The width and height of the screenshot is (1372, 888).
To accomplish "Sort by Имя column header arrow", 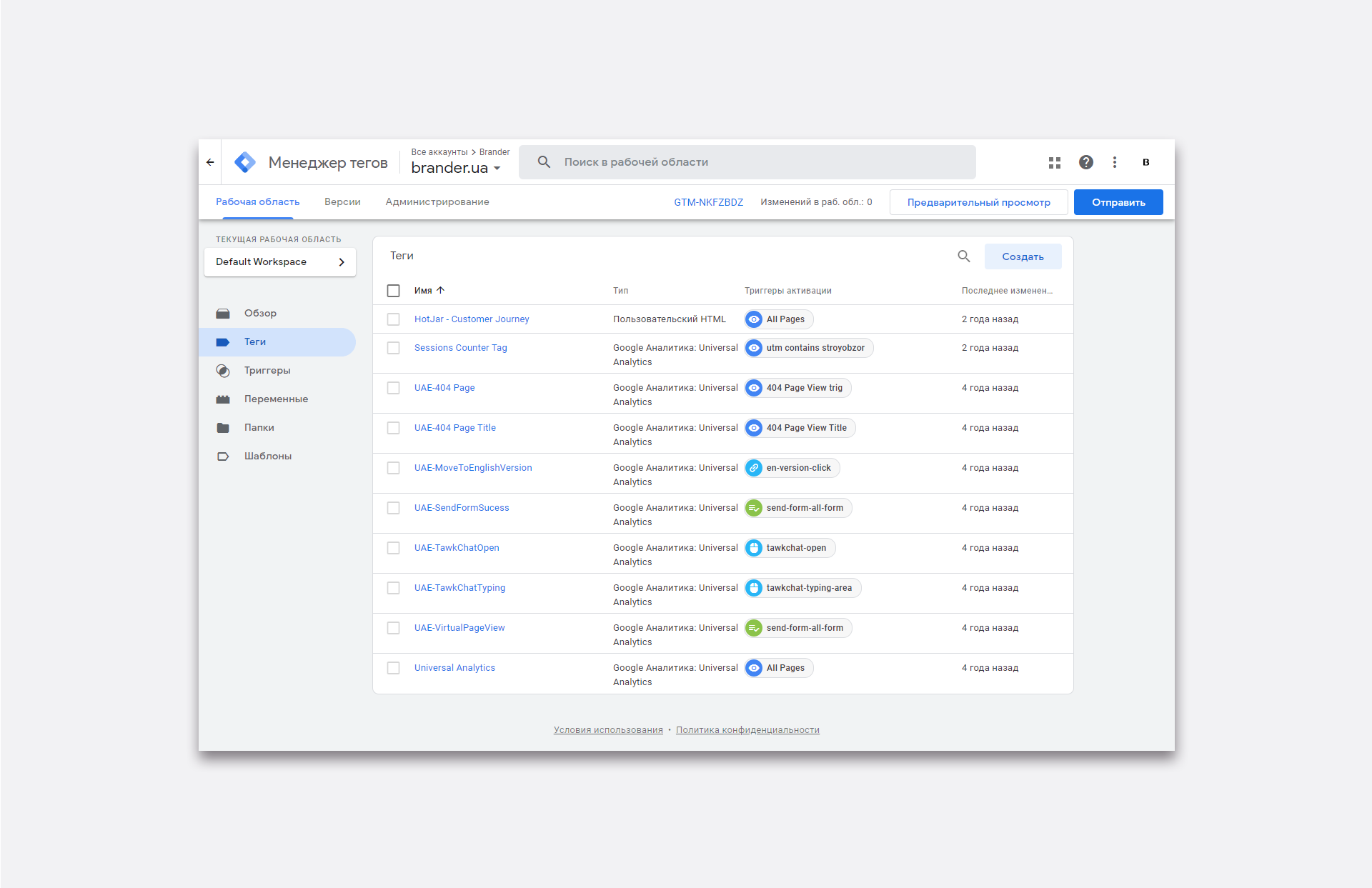I will pyautogui.click(x=440, y=291).
